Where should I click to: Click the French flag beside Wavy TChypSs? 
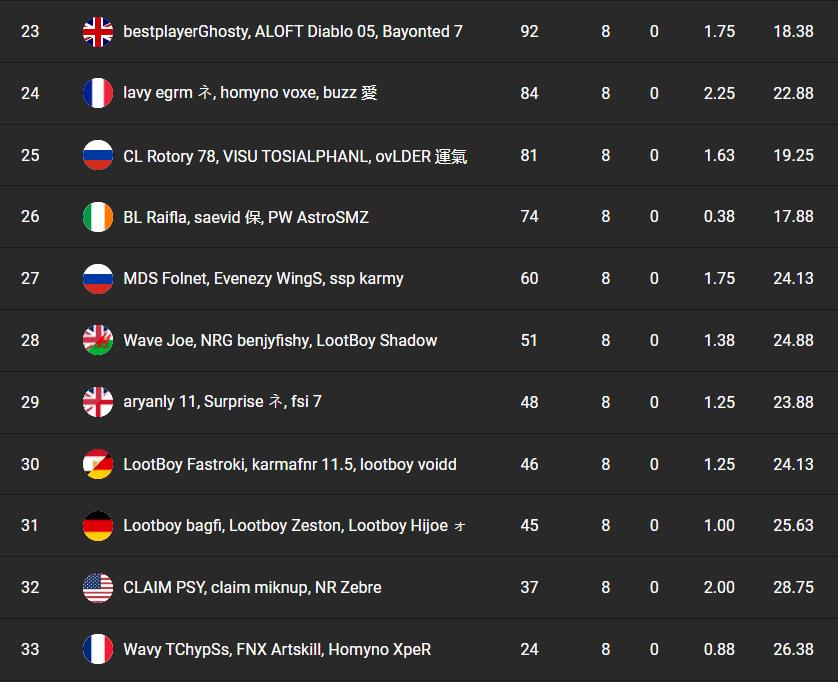(98, 650)
